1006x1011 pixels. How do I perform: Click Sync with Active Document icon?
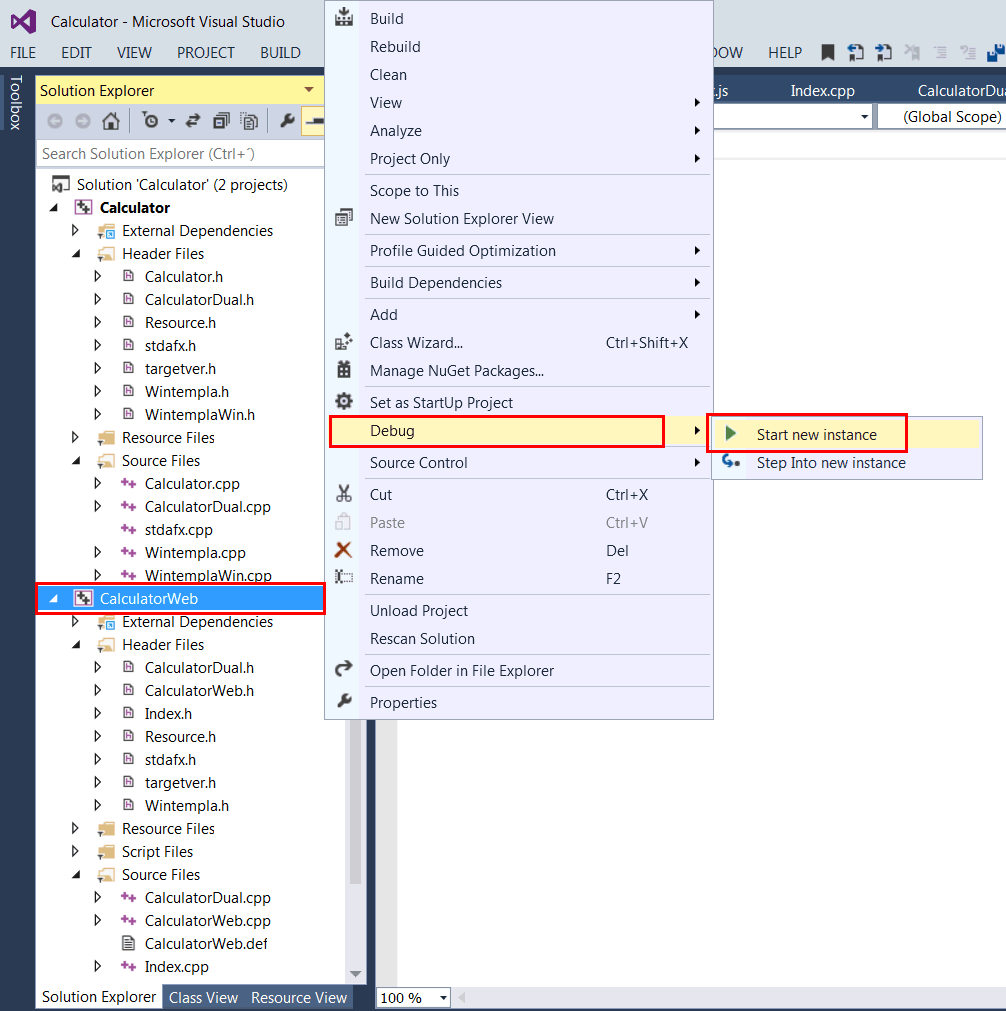(x=193, y=121)
